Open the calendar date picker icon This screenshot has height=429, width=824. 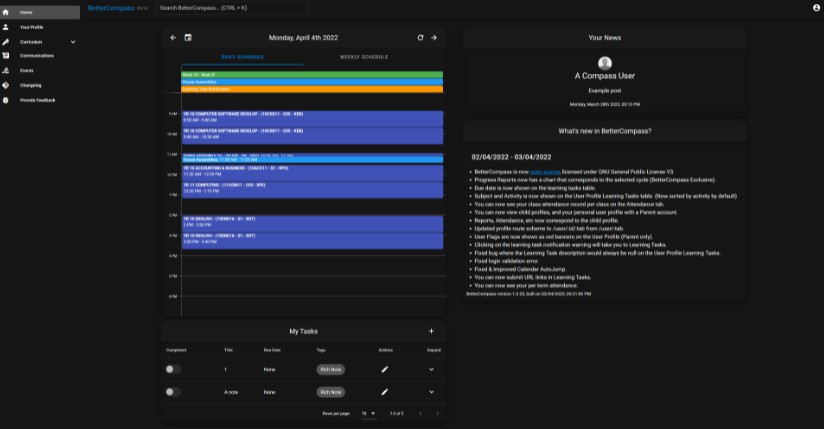point(188,38)
